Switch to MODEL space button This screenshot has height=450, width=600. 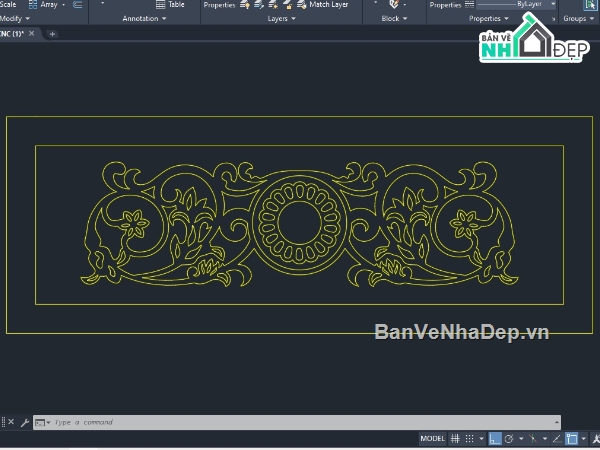click(432, 439)
